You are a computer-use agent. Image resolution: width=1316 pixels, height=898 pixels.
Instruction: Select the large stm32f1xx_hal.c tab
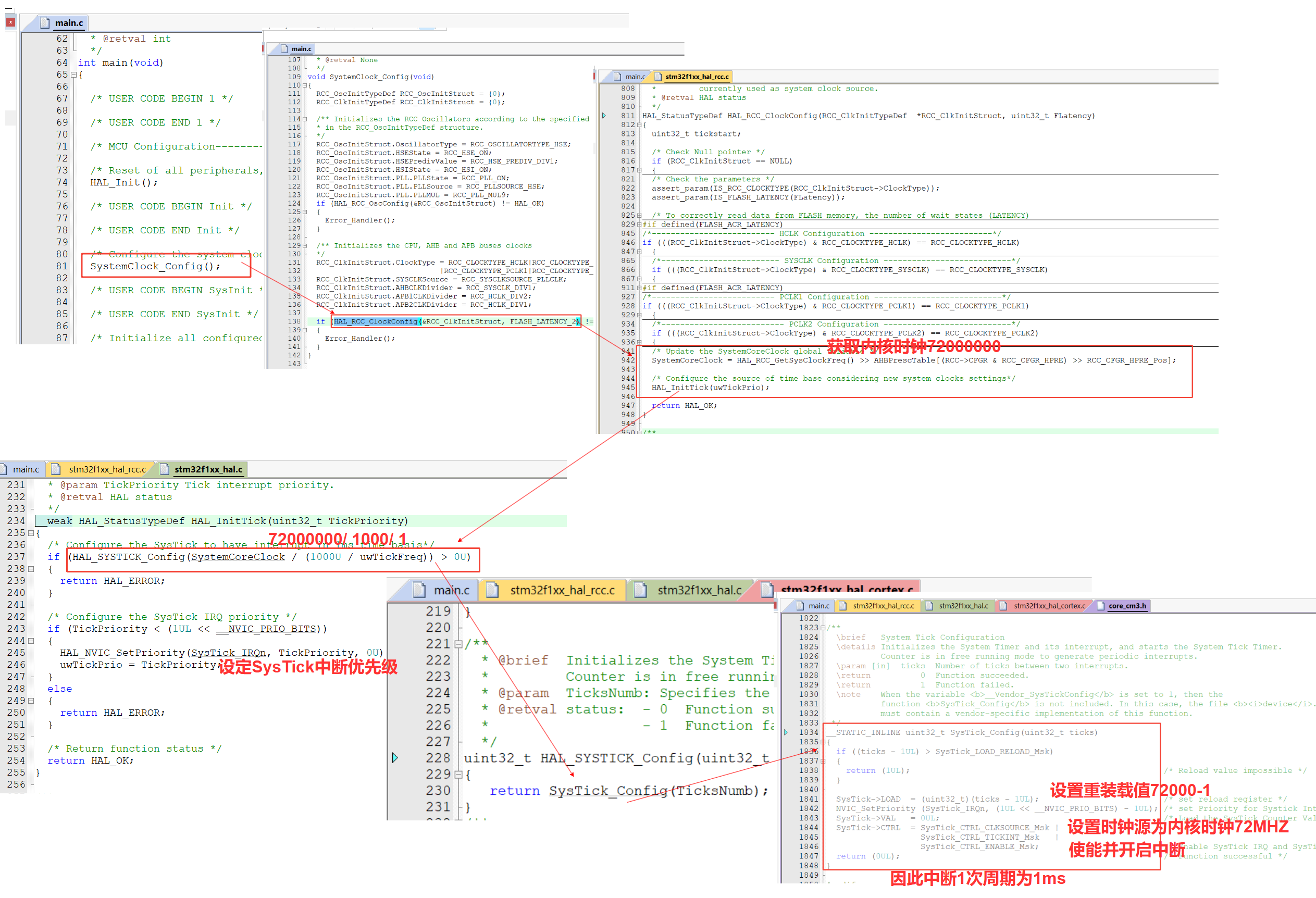coord(692,590)
